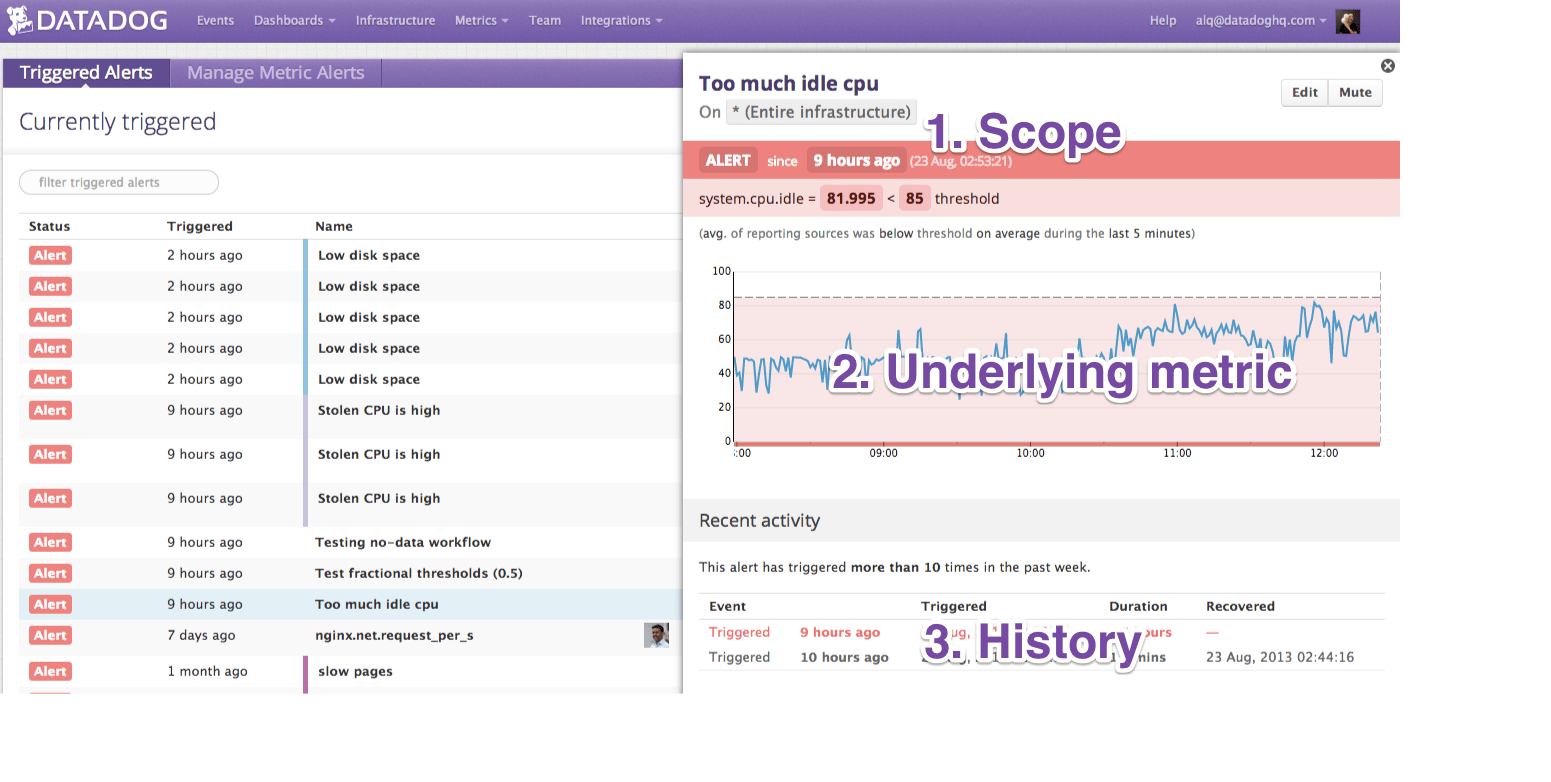Click the red Alert badge for slow pages

pyautogui.click(x=50, y=671)
